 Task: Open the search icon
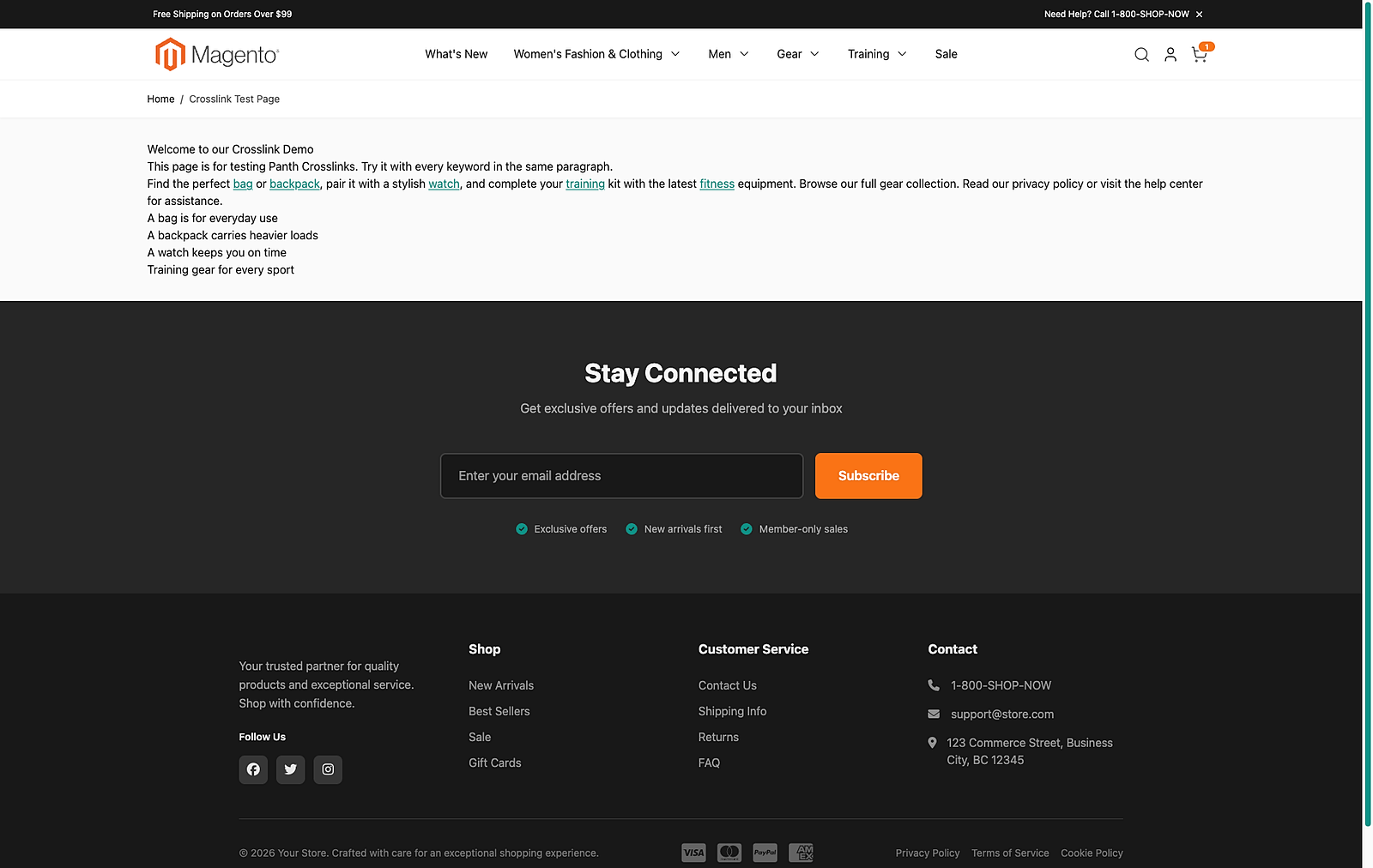(x=1141, y=54)
